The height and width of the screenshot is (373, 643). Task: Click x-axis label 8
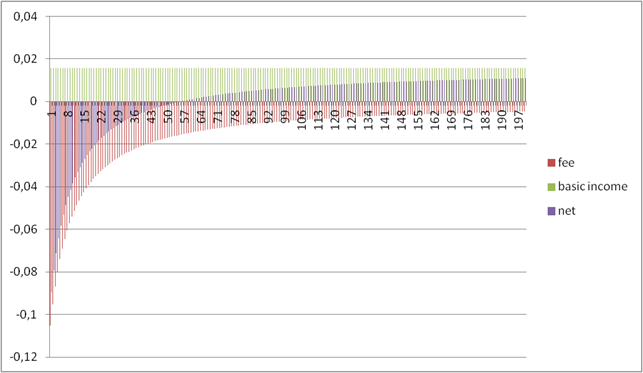coord(69,113)
